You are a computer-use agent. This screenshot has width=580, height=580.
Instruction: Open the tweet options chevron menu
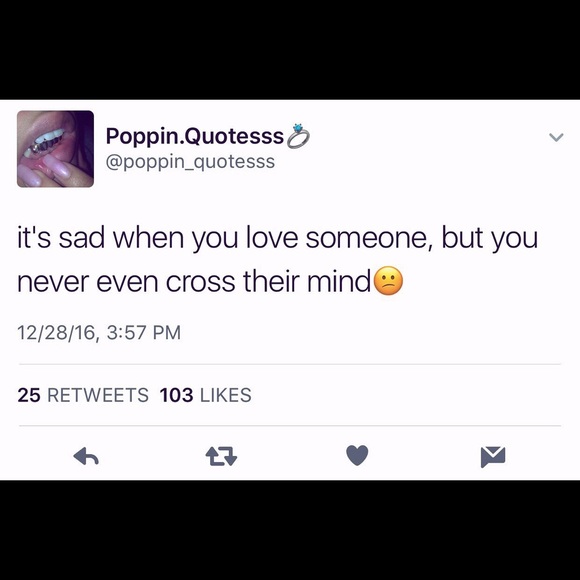(x=556, y=137)
